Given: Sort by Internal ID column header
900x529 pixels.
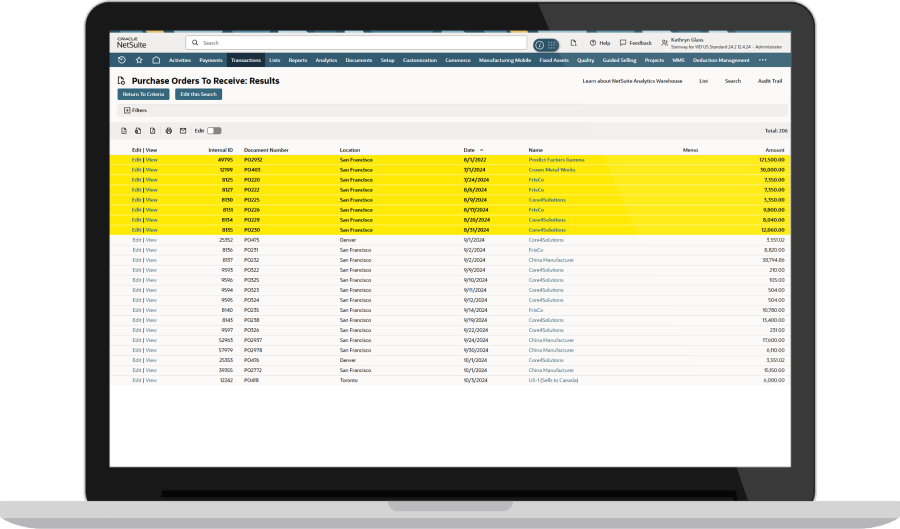Looking at the screenshot, I should (x=220, y=150).
